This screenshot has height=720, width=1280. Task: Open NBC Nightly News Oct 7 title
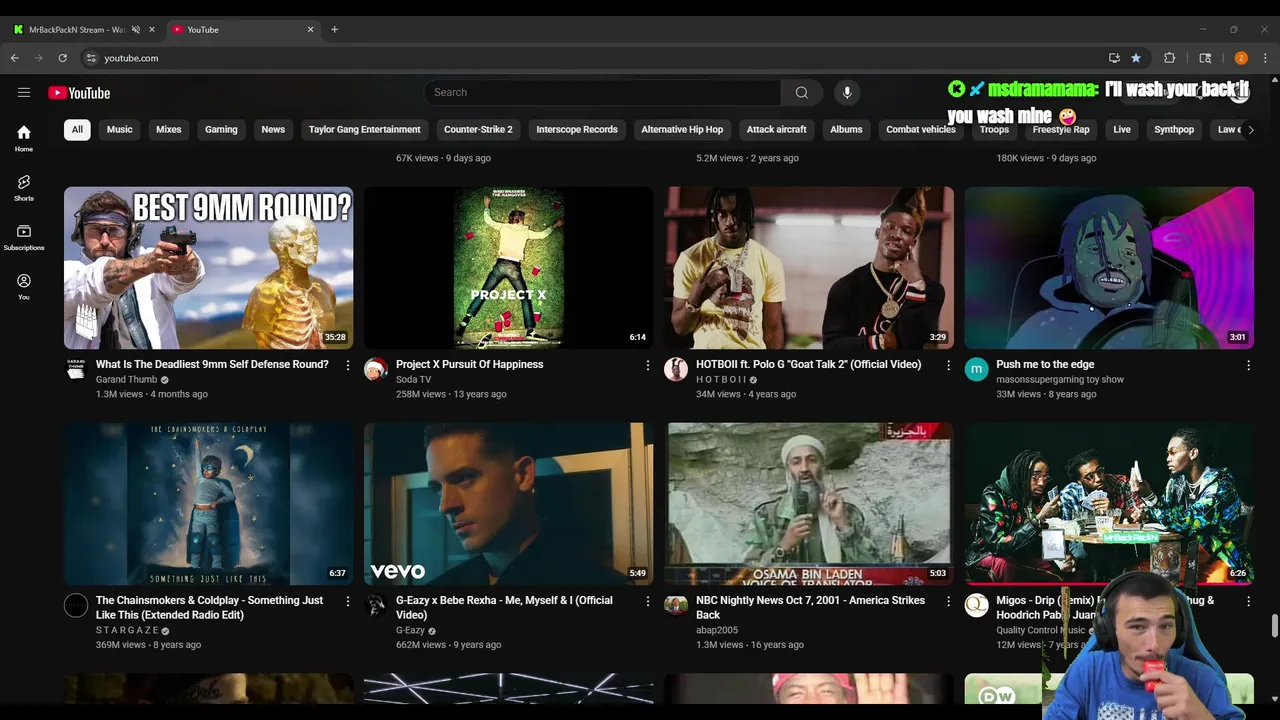[x=810, y=607]
